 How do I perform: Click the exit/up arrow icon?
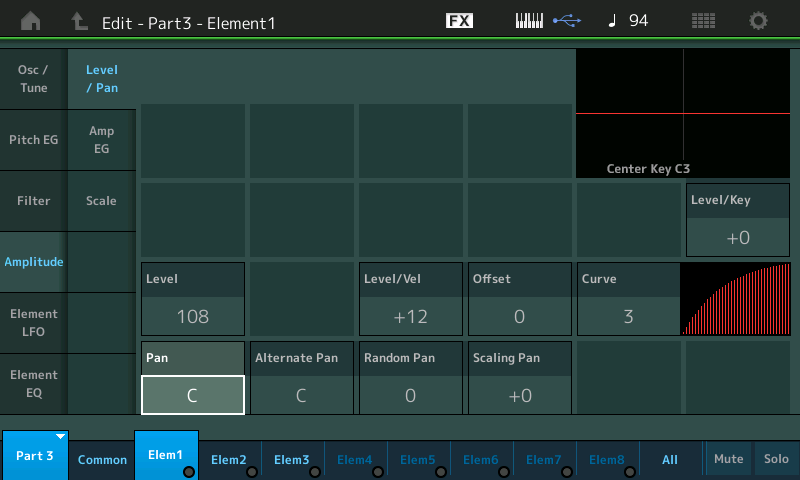(x=78, y=21)
